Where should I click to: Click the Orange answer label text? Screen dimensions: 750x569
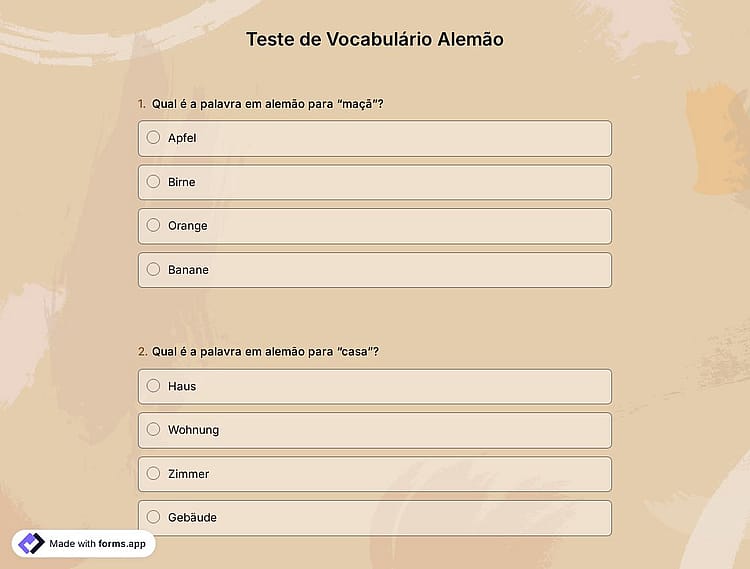188,226
